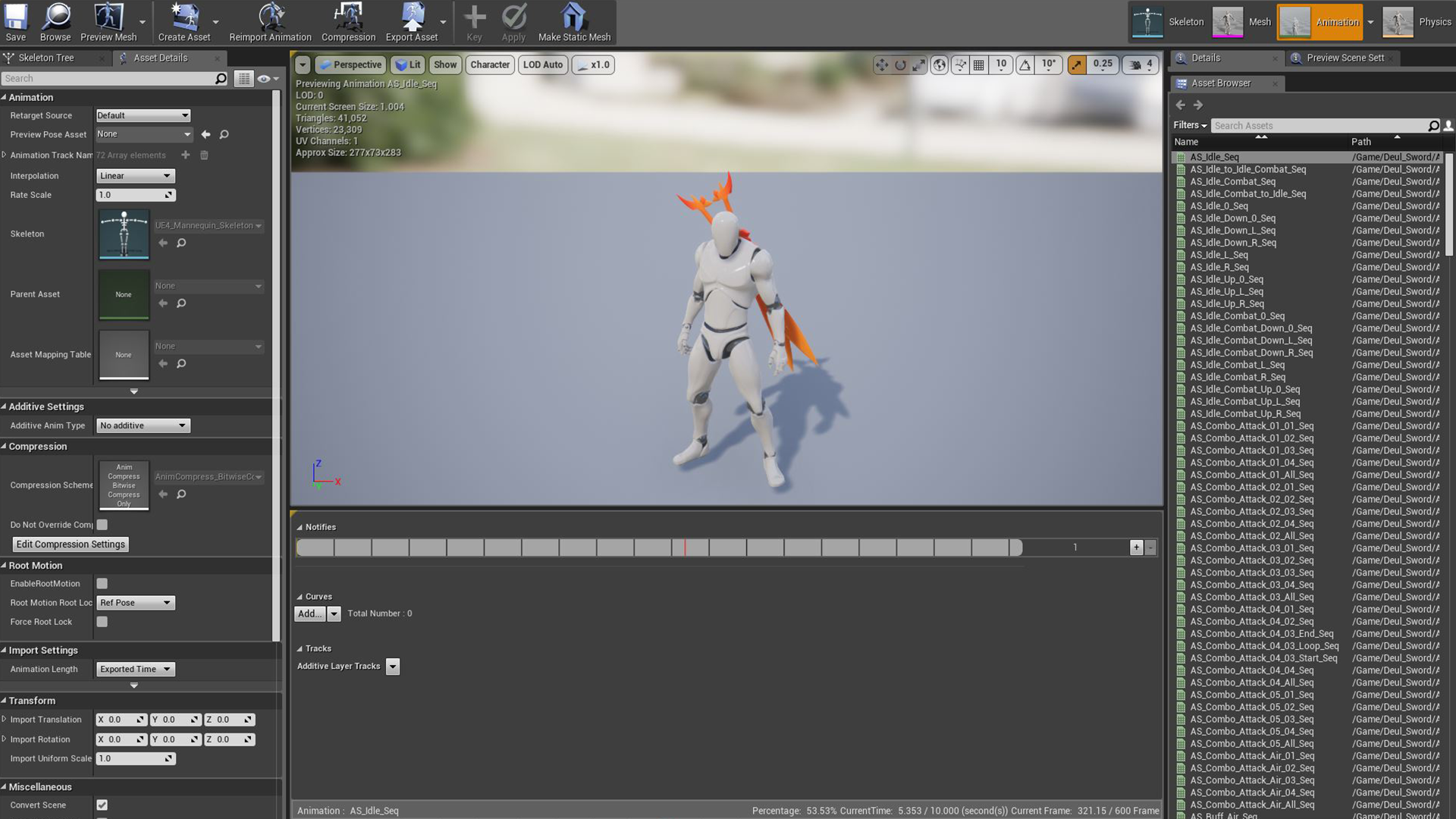This screenshot has height=819, width=1456.
Task: Uncheck the Convert Scene checkbox
Action: tap(102, 805)
